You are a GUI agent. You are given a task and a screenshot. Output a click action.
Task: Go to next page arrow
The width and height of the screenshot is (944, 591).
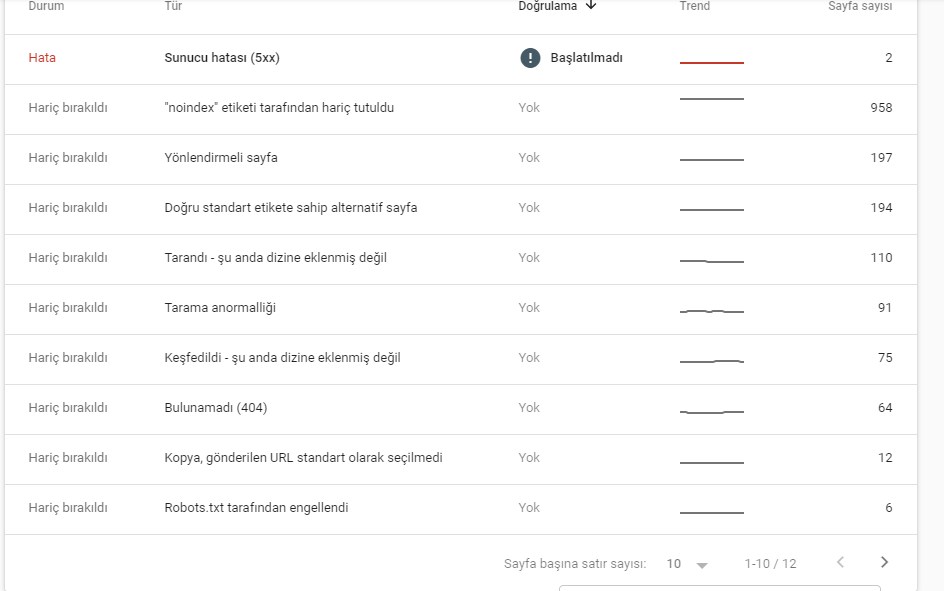click(884, 562)
